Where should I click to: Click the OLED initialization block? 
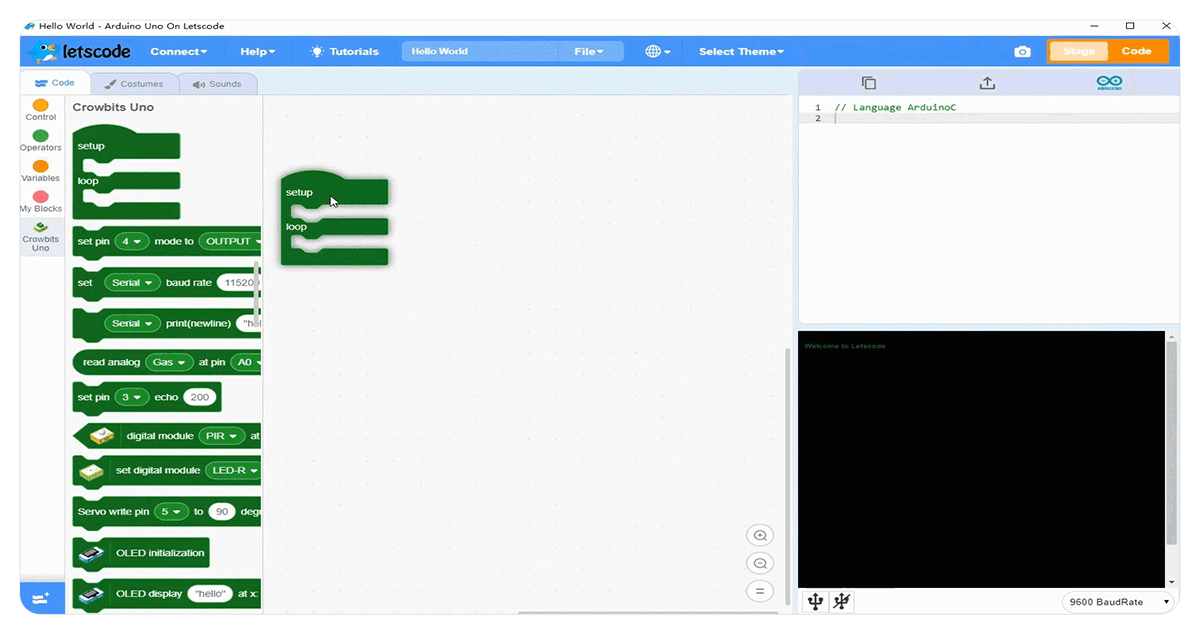[x=141, y=553]
